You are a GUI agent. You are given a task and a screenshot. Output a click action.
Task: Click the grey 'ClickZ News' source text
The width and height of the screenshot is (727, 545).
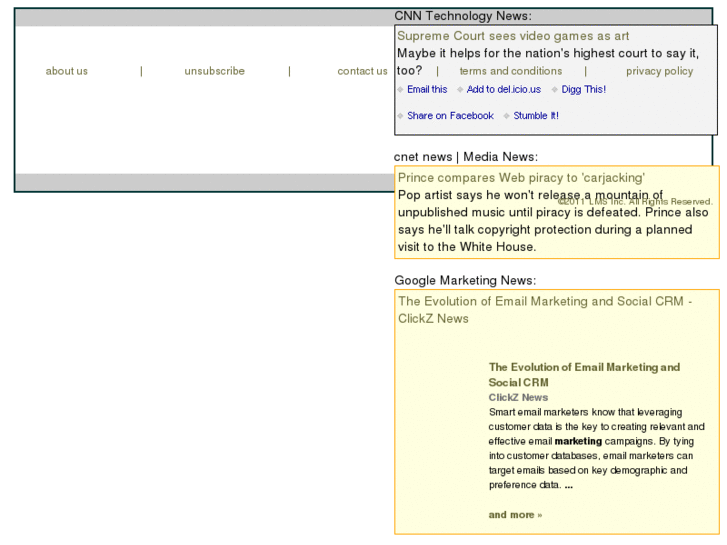coord(518,398)
